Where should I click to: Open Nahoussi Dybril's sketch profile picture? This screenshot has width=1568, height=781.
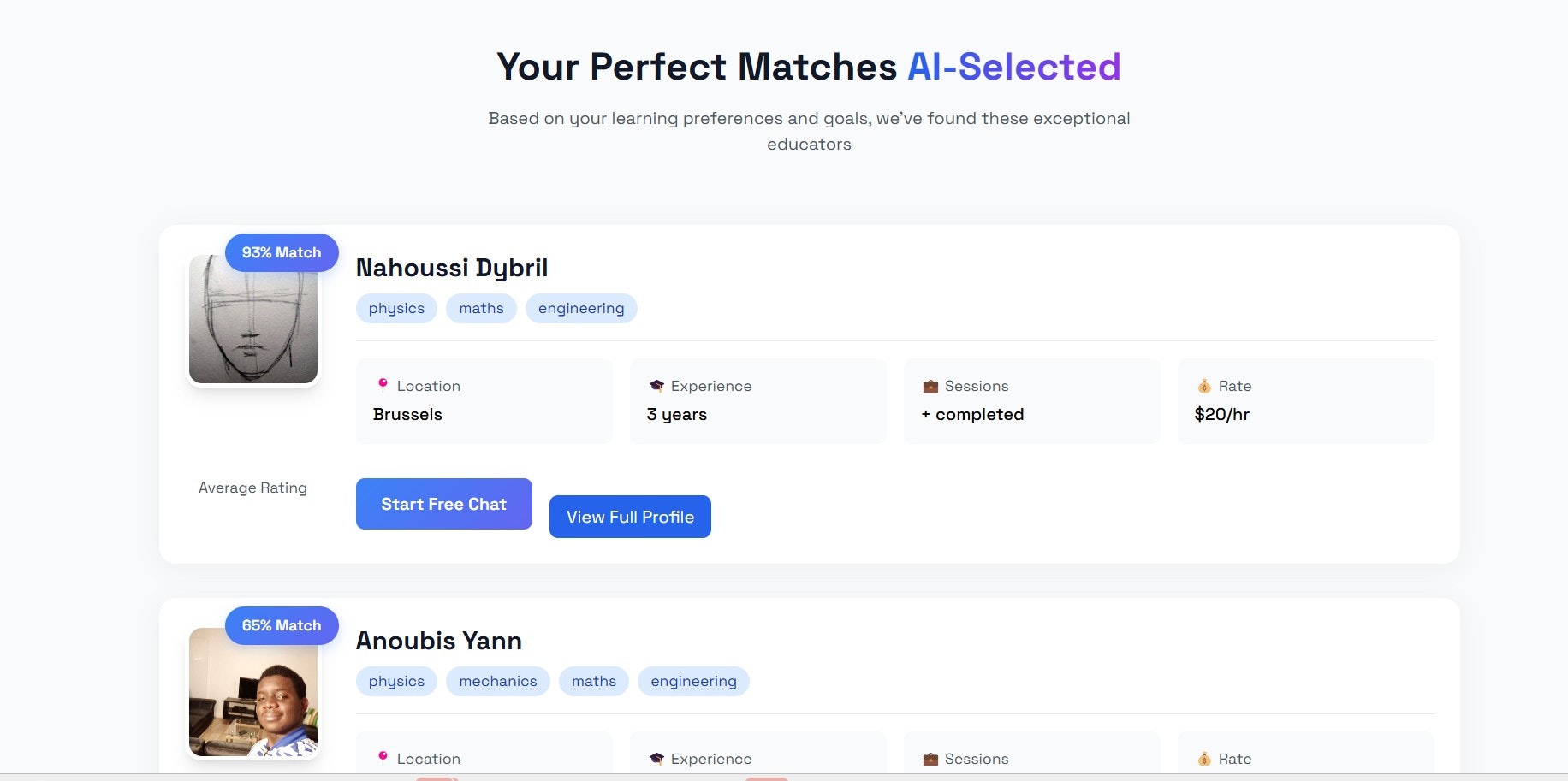pos(253,325)
